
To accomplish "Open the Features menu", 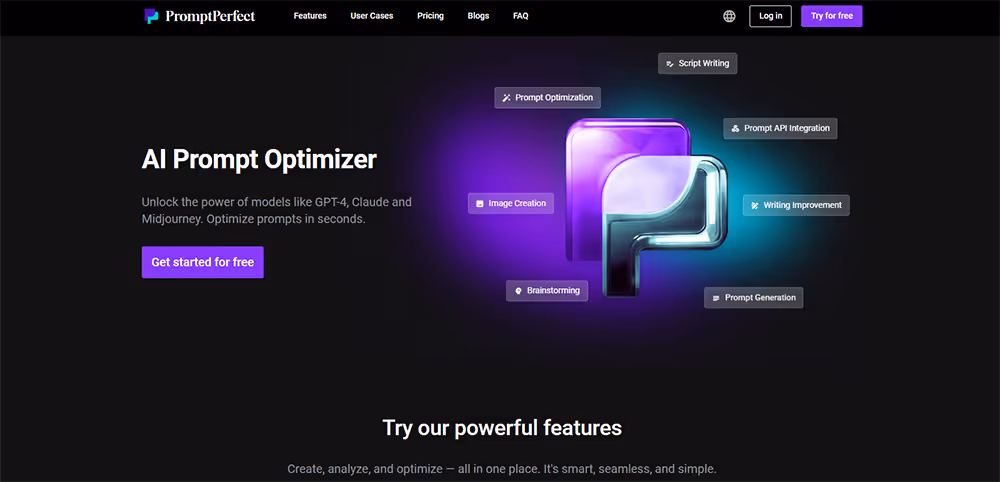I will pyautogui.click(x=310, y=16).
